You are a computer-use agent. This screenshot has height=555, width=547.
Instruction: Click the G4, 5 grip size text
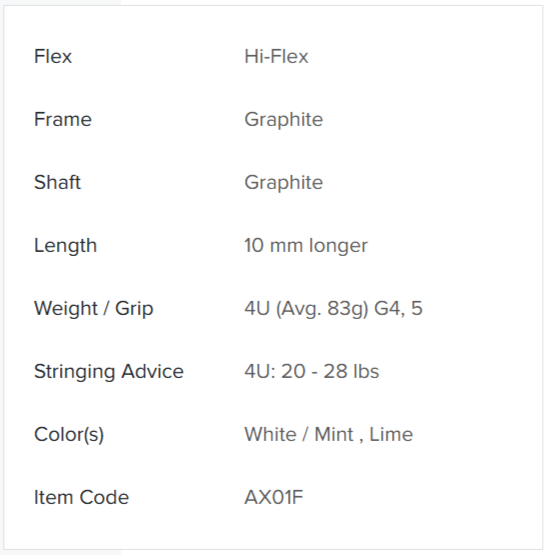[x=398, y=308]
